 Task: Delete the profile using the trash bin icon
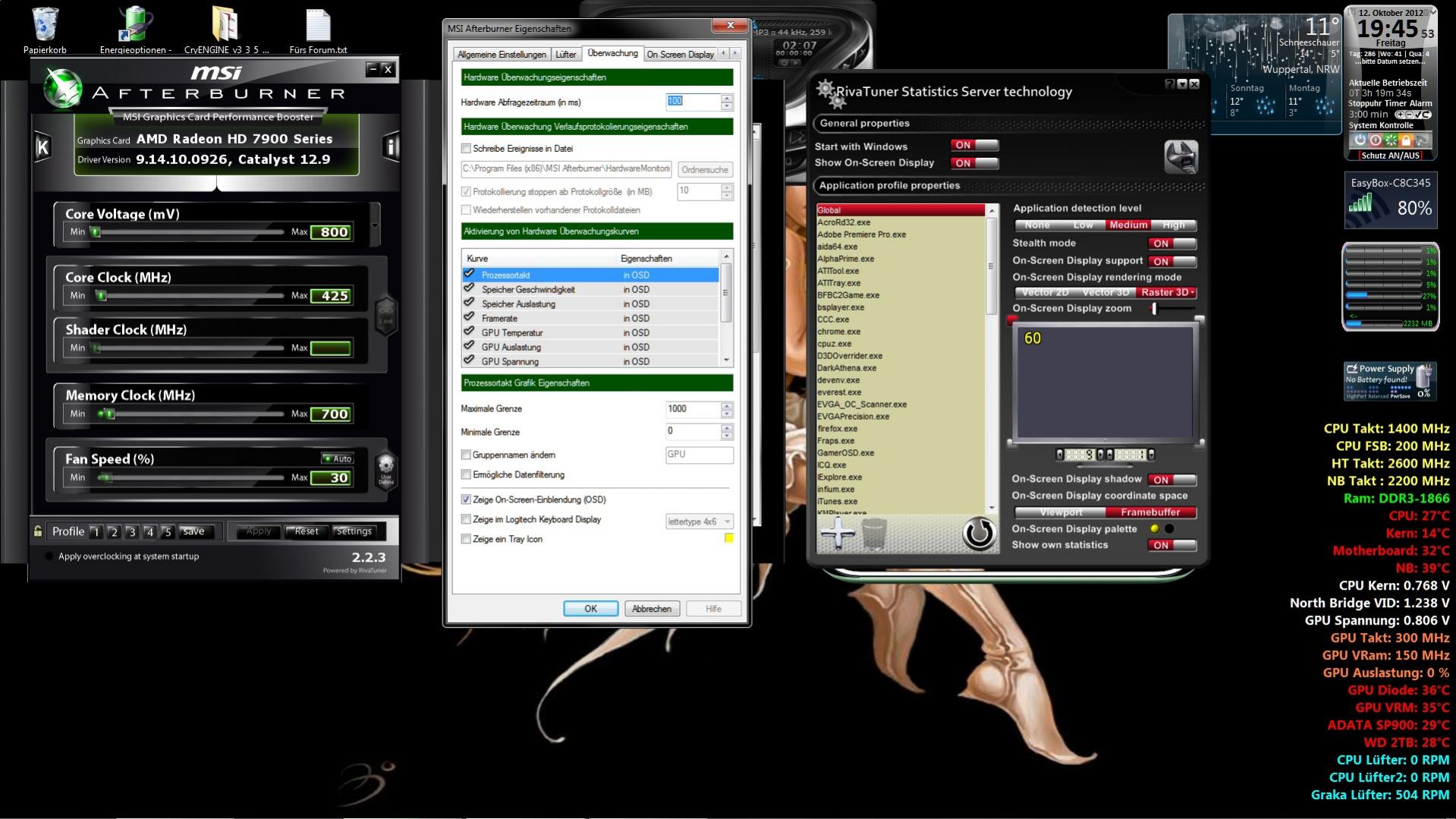pyautogui.click(x=874, y=534)
